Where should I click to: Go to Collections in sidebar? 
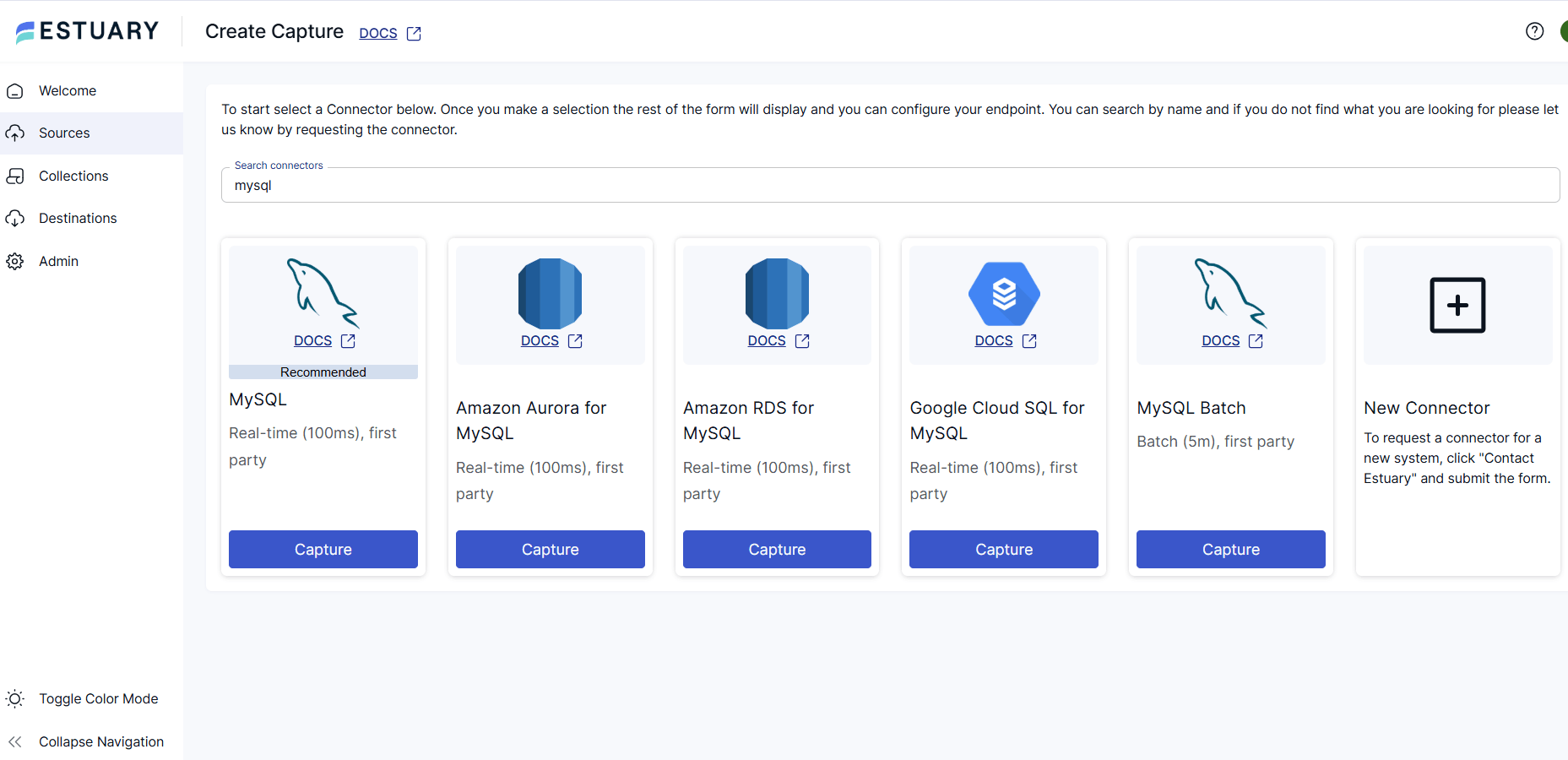tap(73, 176)
